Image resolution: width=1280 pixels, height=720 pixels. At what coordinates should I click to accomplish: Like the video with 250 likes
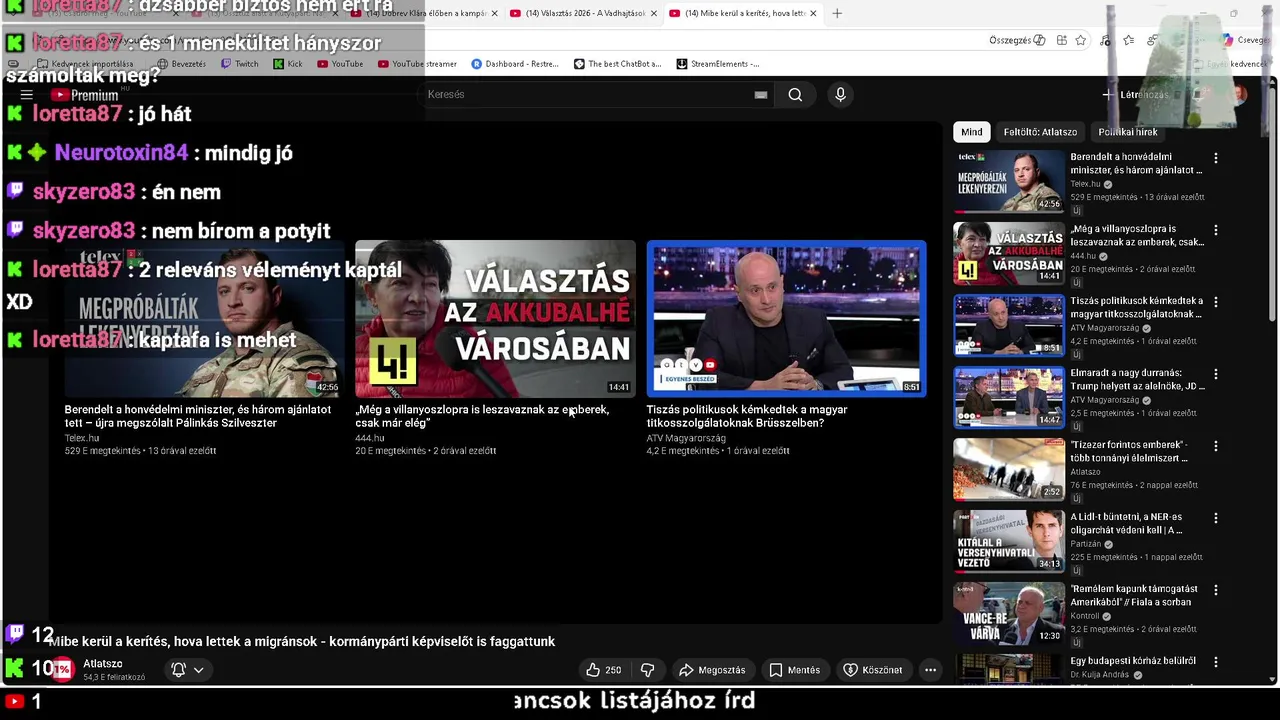(x=603, y=670)
